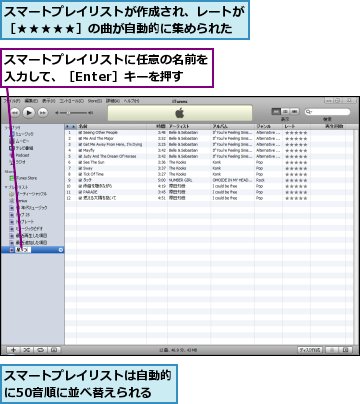Uncheck Judy And The Dream Of Horses checkbox
Image resolution: width=360 pixels, height=404 pixels.
(80, 156)
